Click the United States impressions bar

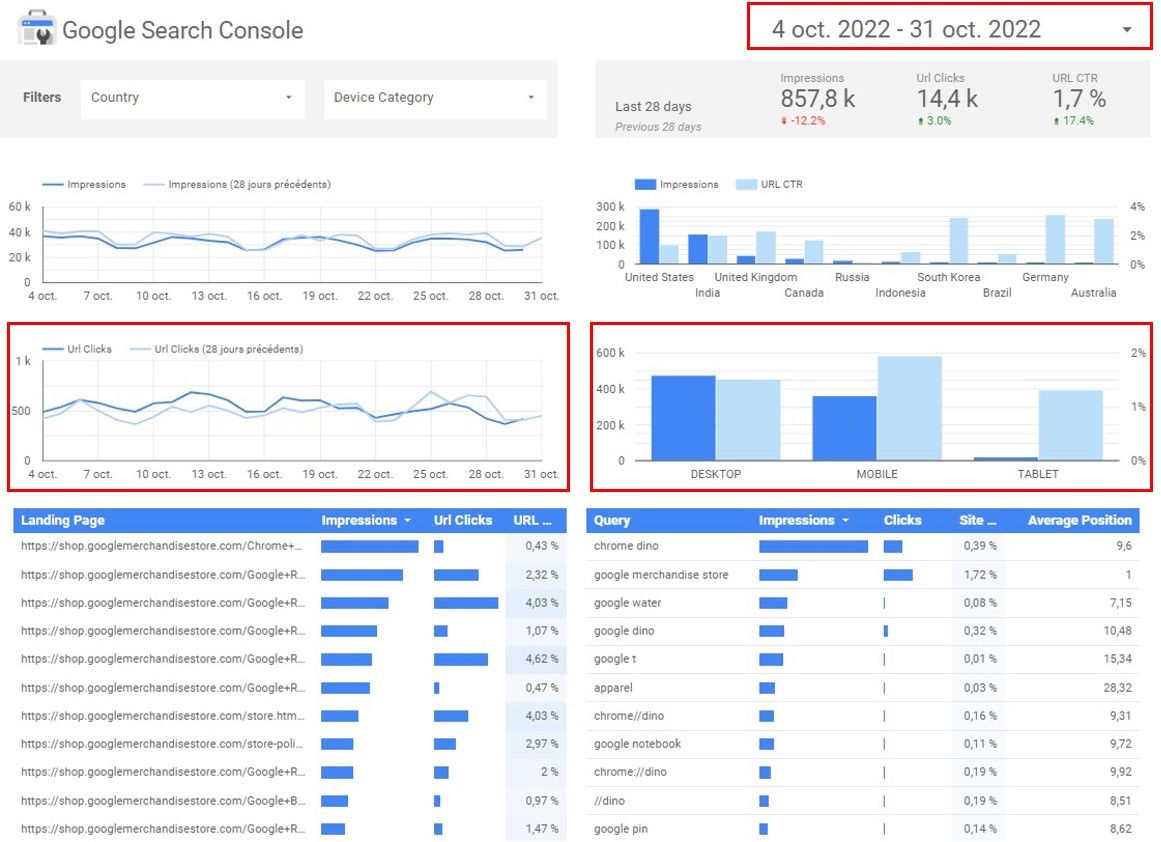[x=649, y=237]
